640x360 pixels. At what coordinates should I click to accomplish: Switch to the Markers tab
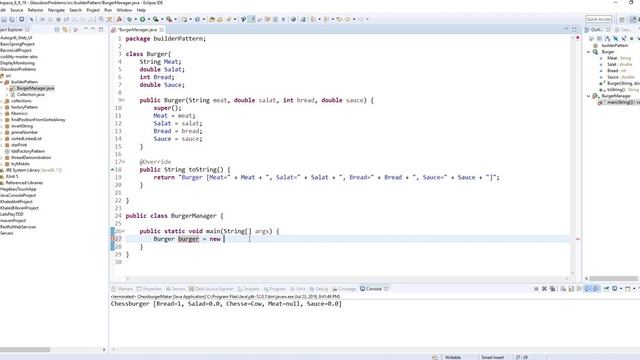tap(122, 289)
